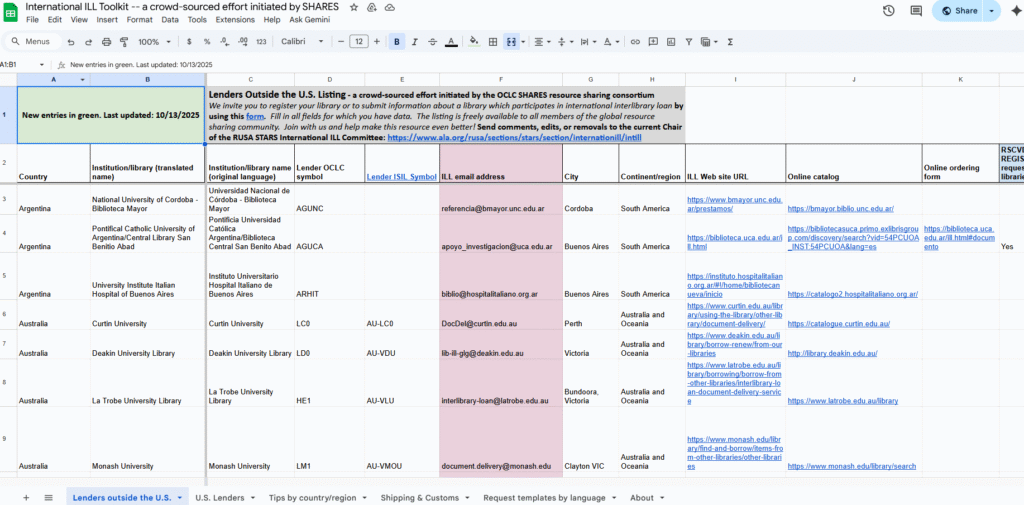Screen dimensions: 1024x505
Task: Open version history clock icon
Action: (889, 11)
